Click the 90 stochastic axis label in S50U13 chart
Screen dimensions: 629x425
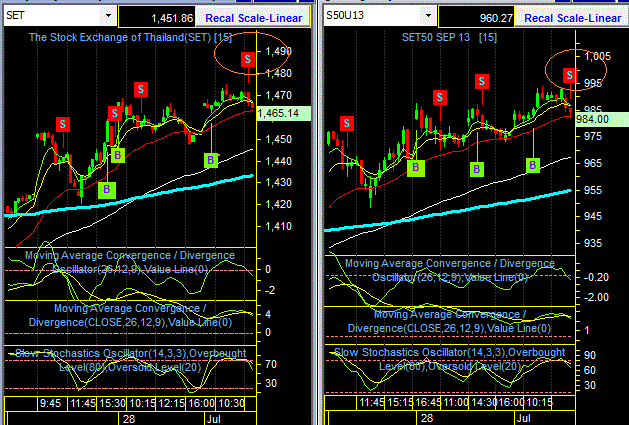point(590,355)
